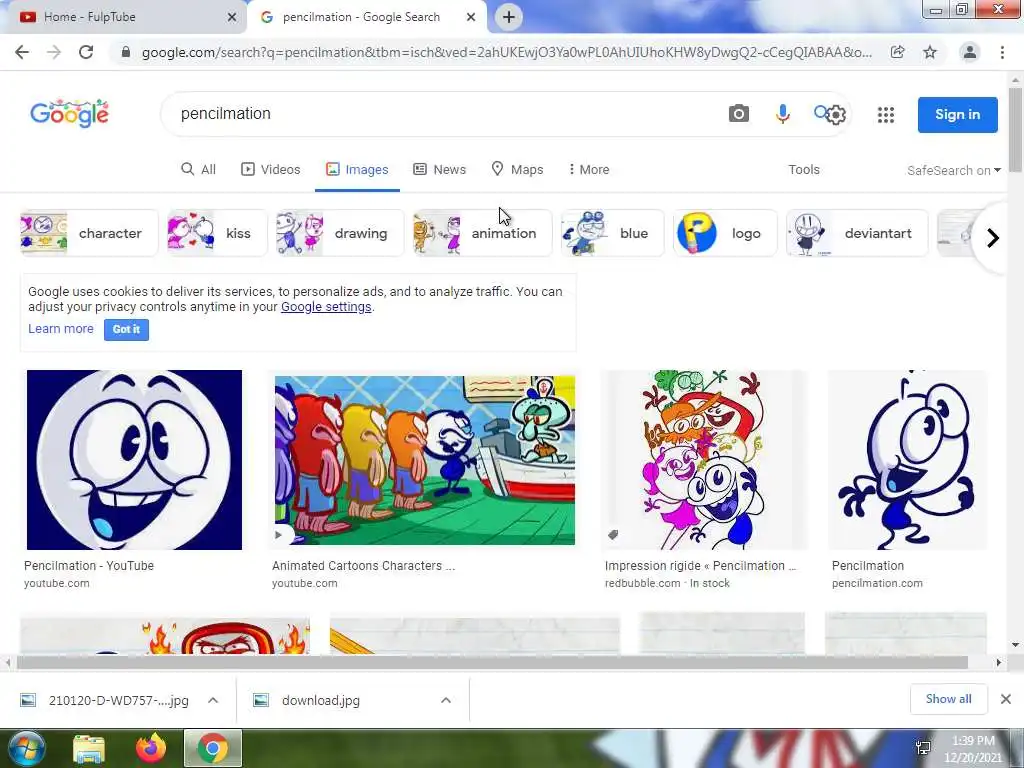
Task: Click the lock icon in address bar
Action: point(126,52)
